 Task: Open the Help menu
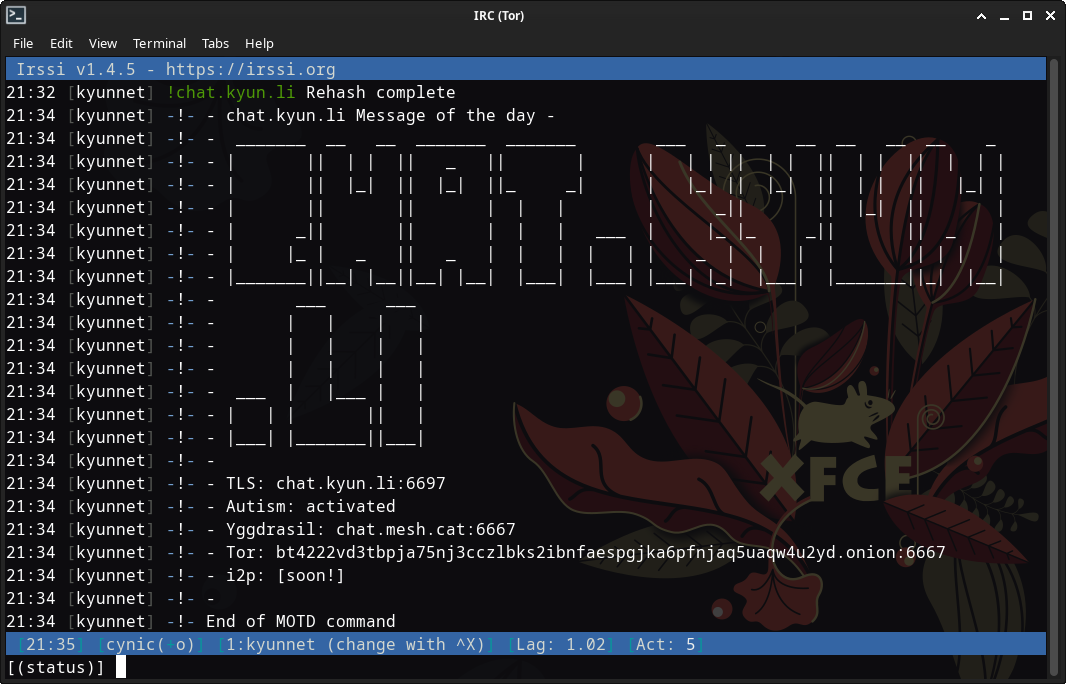coord(259,43)
